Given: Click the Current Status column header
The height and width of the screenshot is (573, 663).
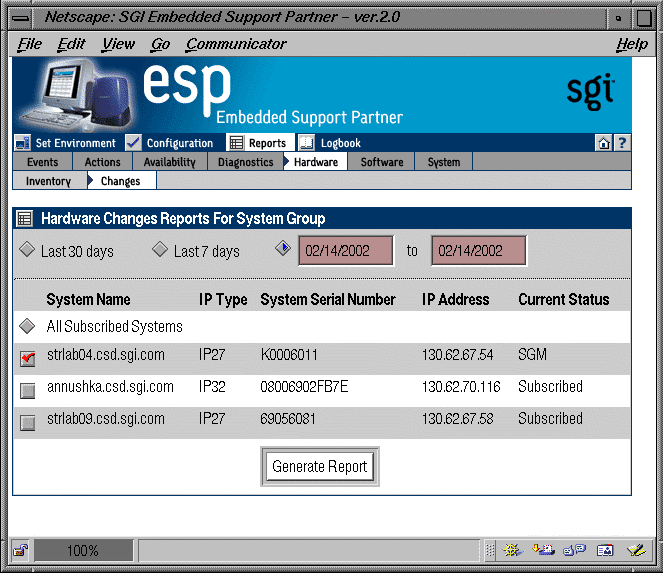Looking at the screenshot, I should [564, 299].
